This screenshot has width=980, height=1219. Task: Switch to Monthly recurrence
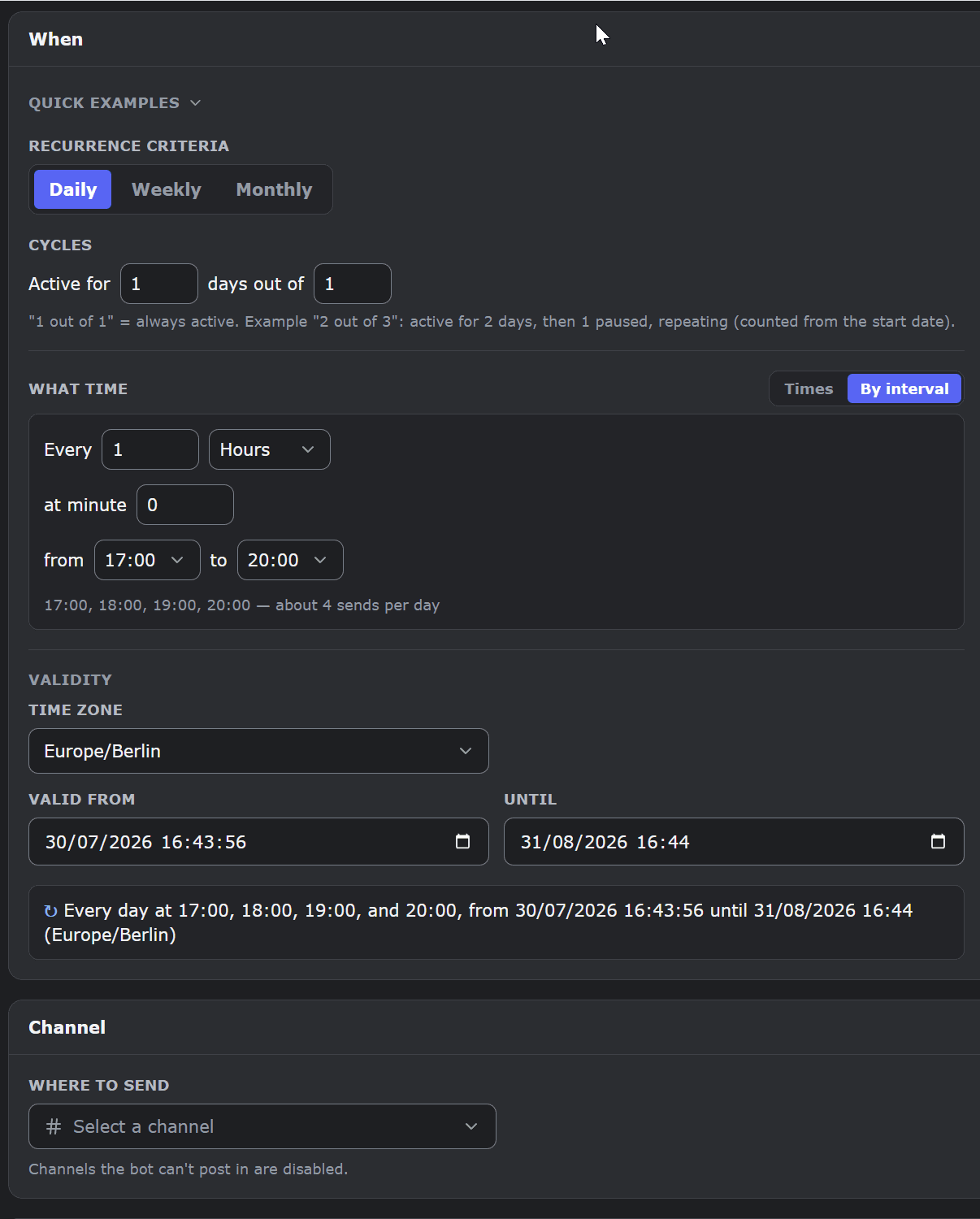pos(274,189)
